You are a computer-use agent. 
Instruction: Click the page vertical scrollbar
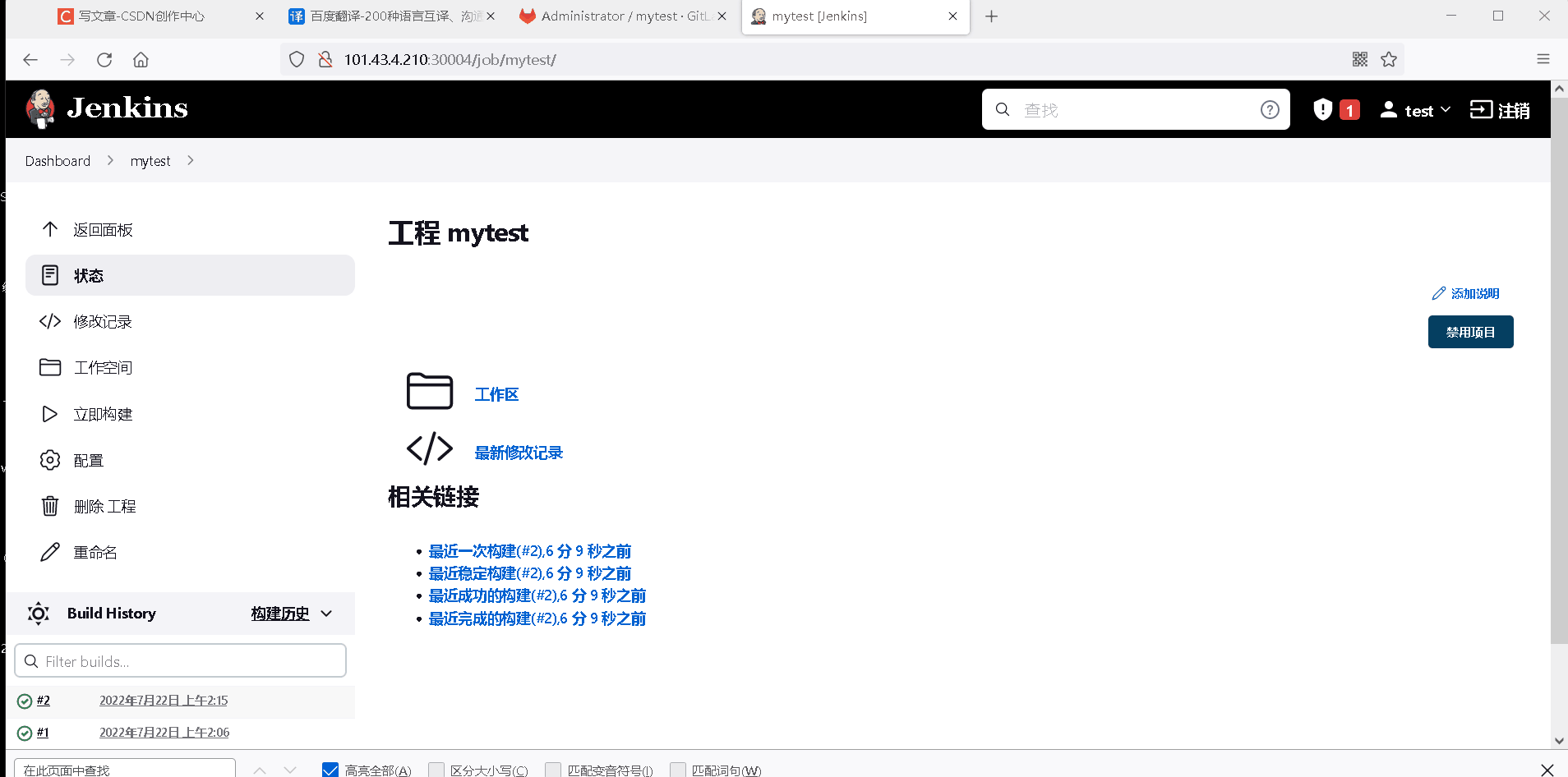tap(1559, 370)
